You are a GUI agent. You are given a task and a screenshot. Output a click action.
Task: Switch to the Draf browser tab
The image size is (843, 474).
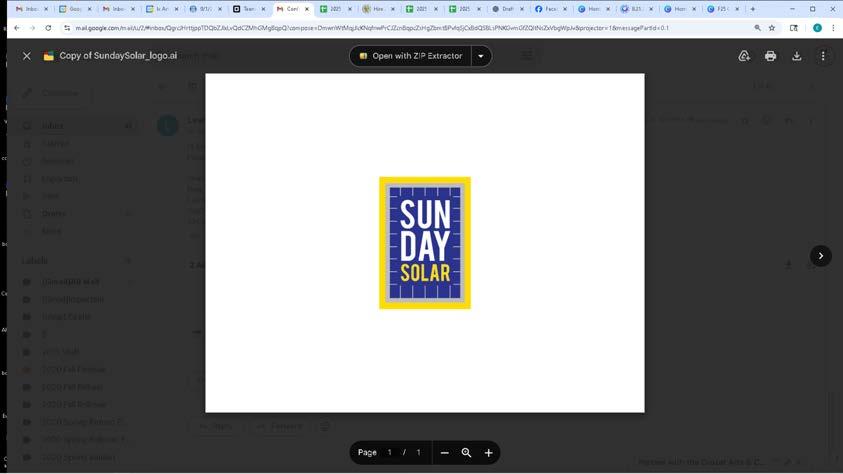pyautogui.click(x=505, y=9)
